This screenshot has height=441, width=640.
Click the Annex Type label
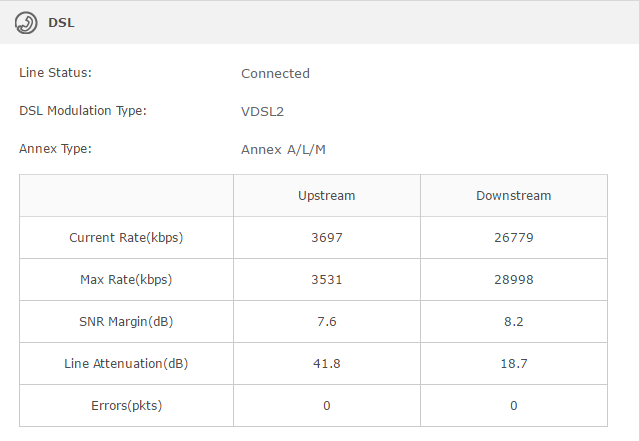pyautogui.click(x=56, y=149)
